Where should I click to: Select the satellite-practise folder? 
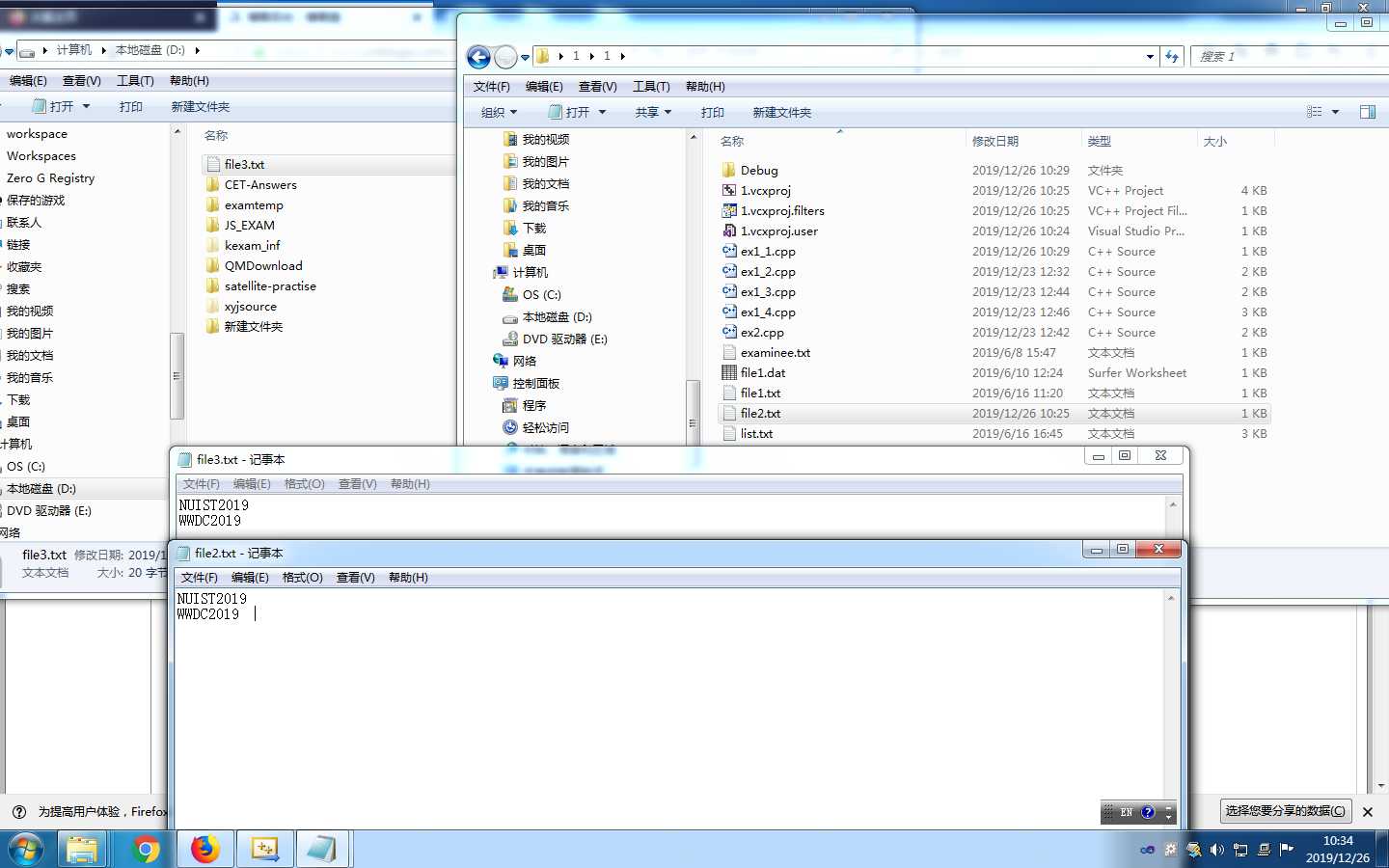(x=270, y=285)
